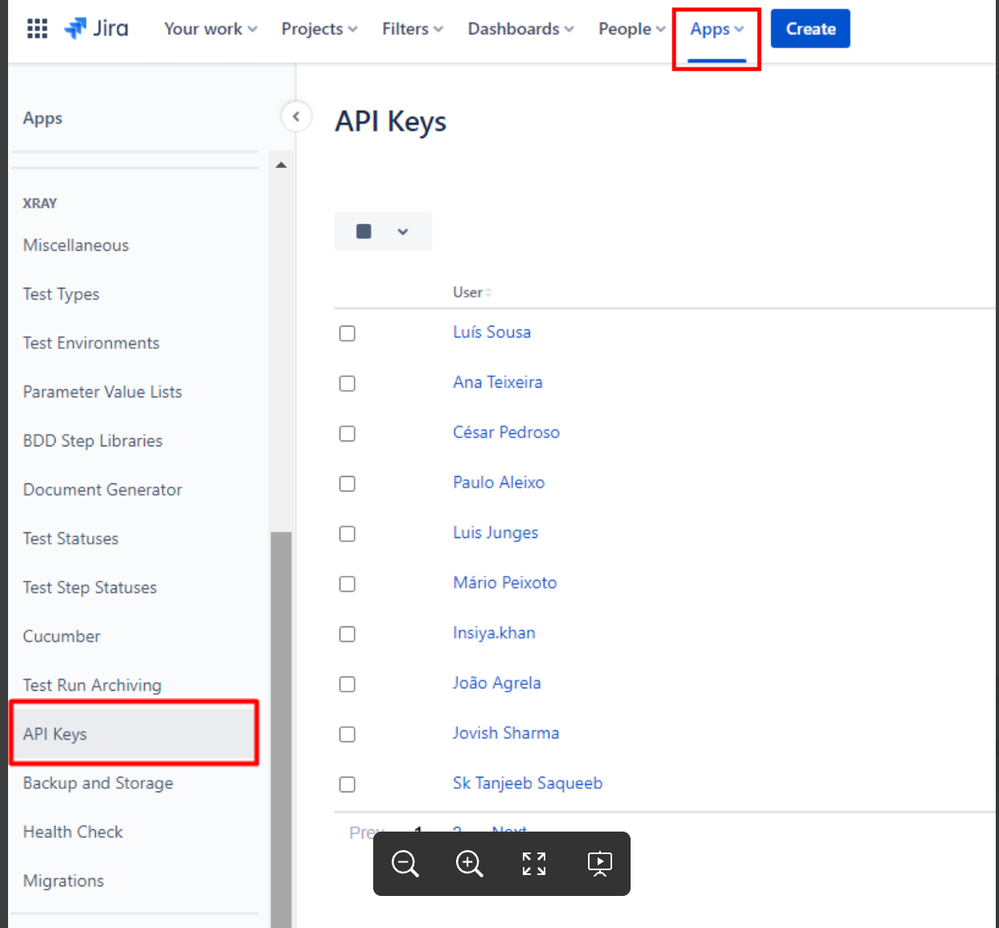Open the Dashboards dropdown
The height and width of the screenshot is (928, 999).
[x=521, y=29]
